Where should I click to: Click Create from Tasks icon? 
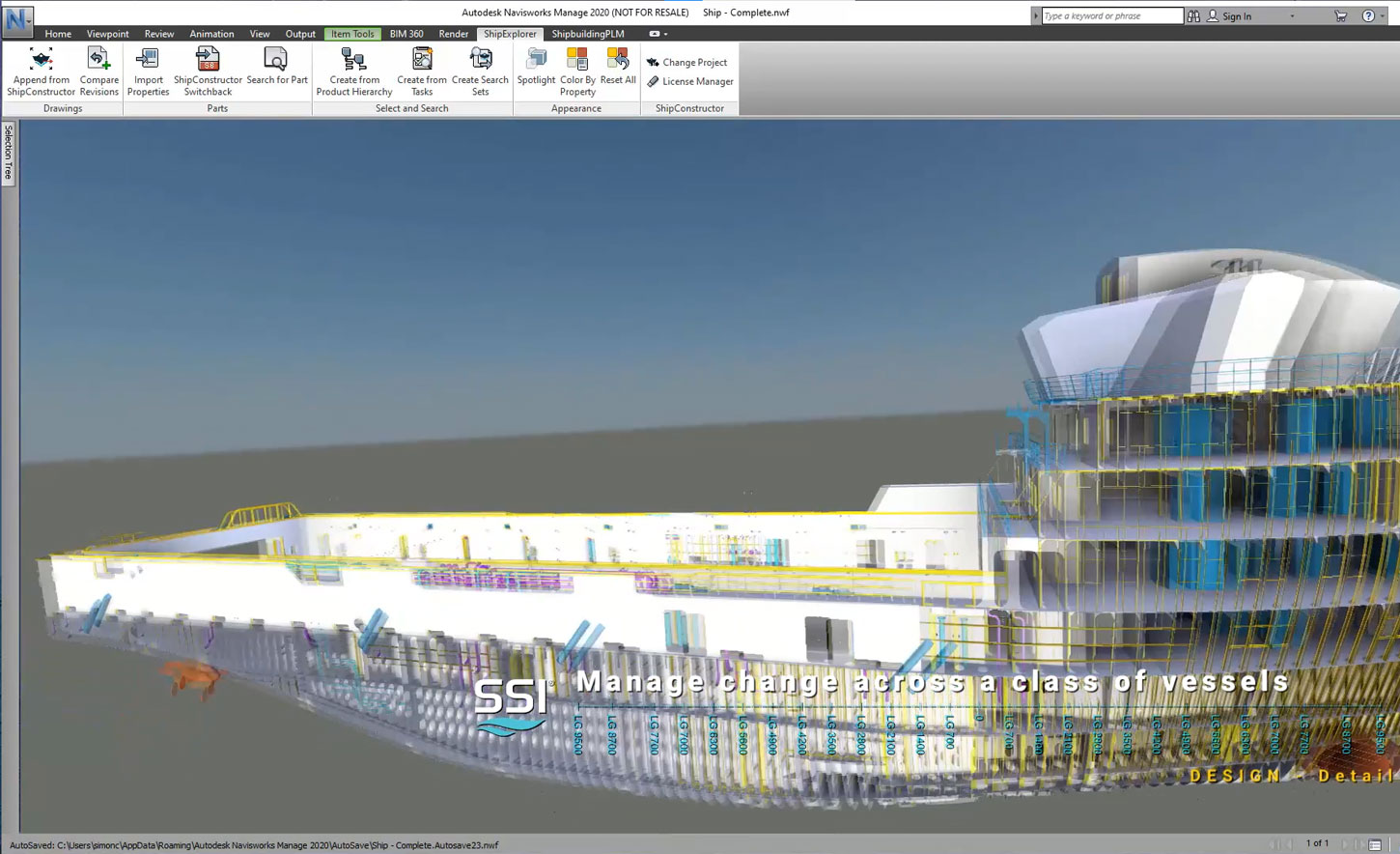coord(422,61)
